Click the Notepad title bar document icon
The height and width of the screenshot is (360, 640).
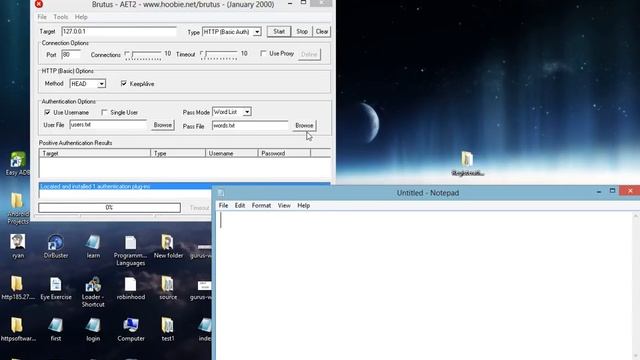click(x=221, y=193)
